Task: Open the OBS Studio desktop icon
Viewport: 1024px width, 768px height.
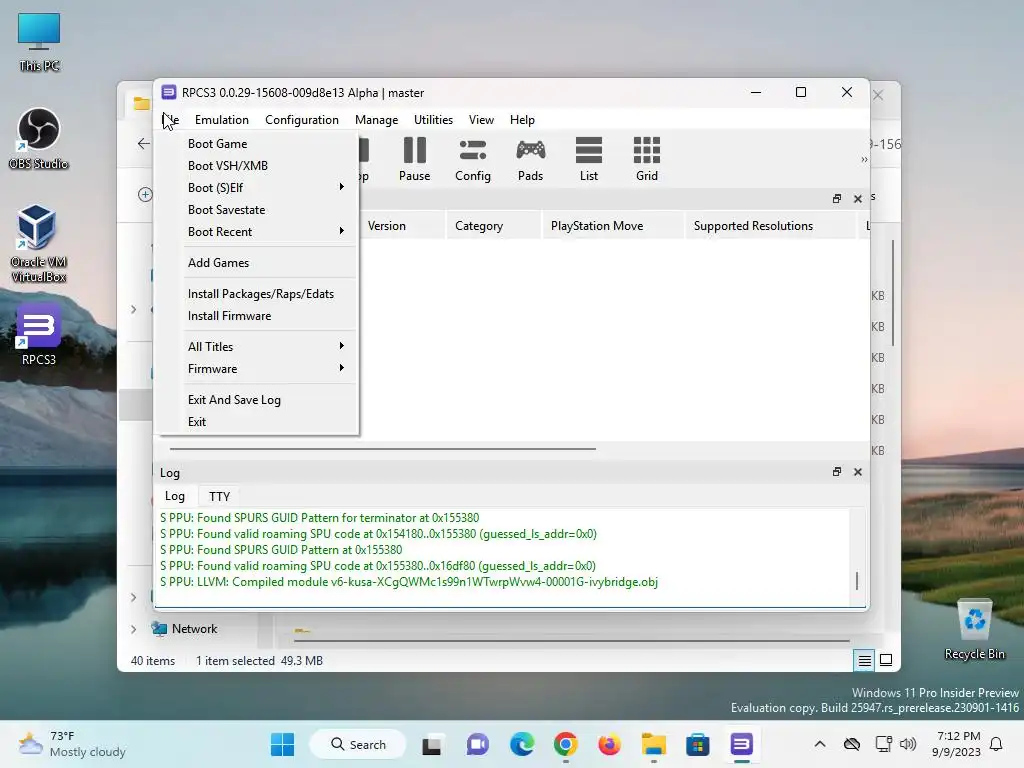Action: tap(39, 138)
